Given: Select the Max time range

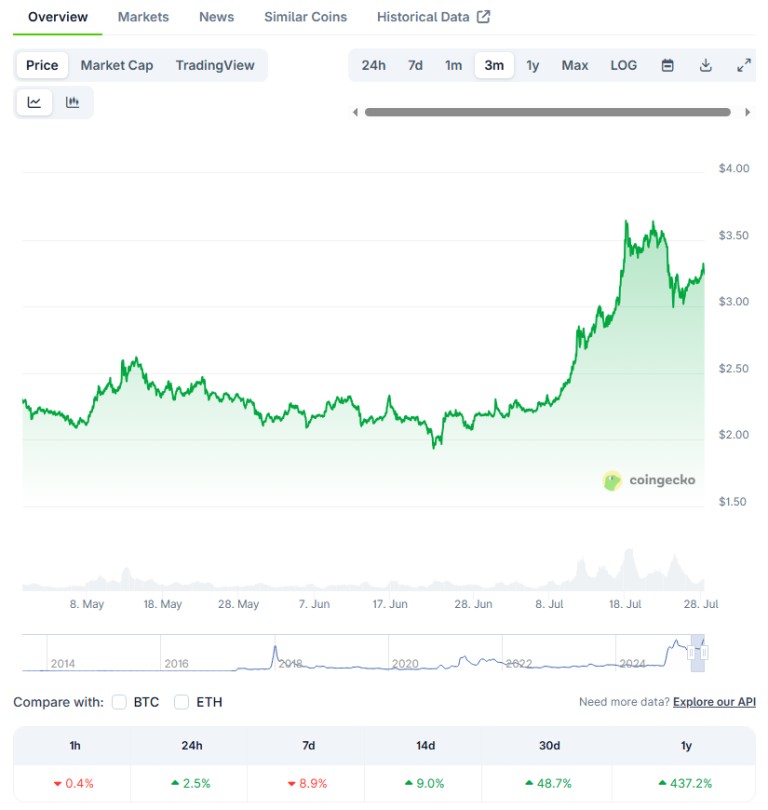Looking at the screenshot, I should pos(575,64).
